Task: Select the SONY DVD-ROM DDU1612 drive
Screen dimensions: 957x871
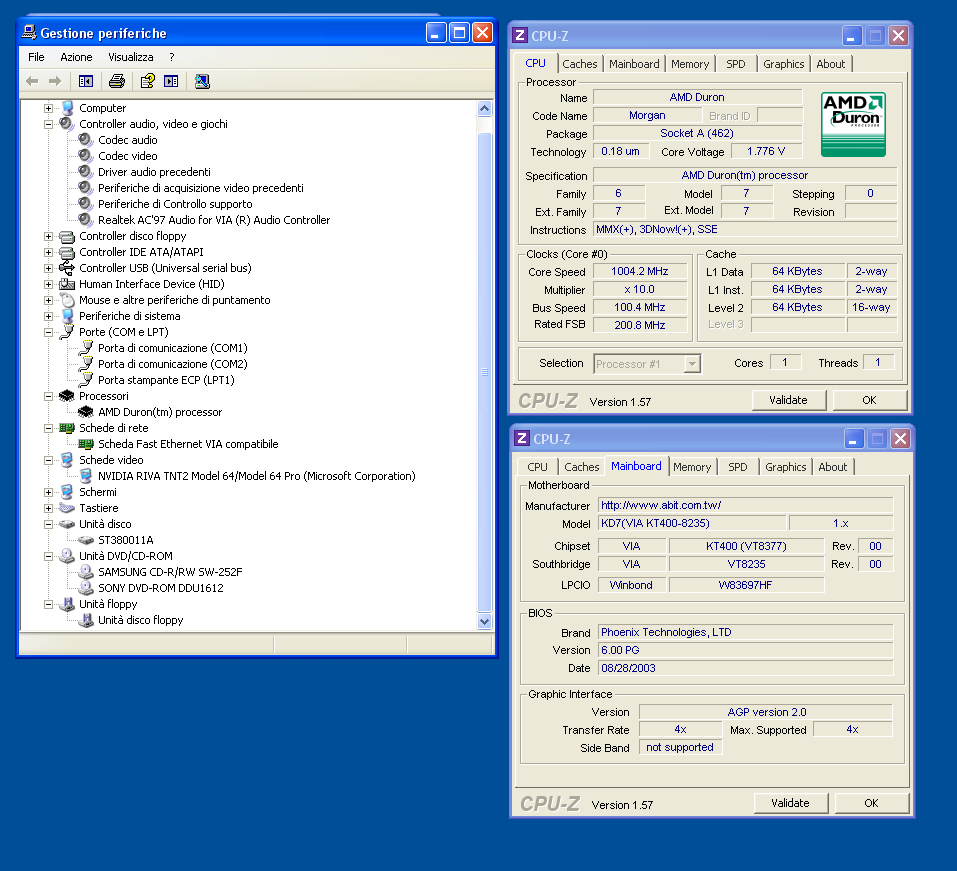Action: click(161, 588)
